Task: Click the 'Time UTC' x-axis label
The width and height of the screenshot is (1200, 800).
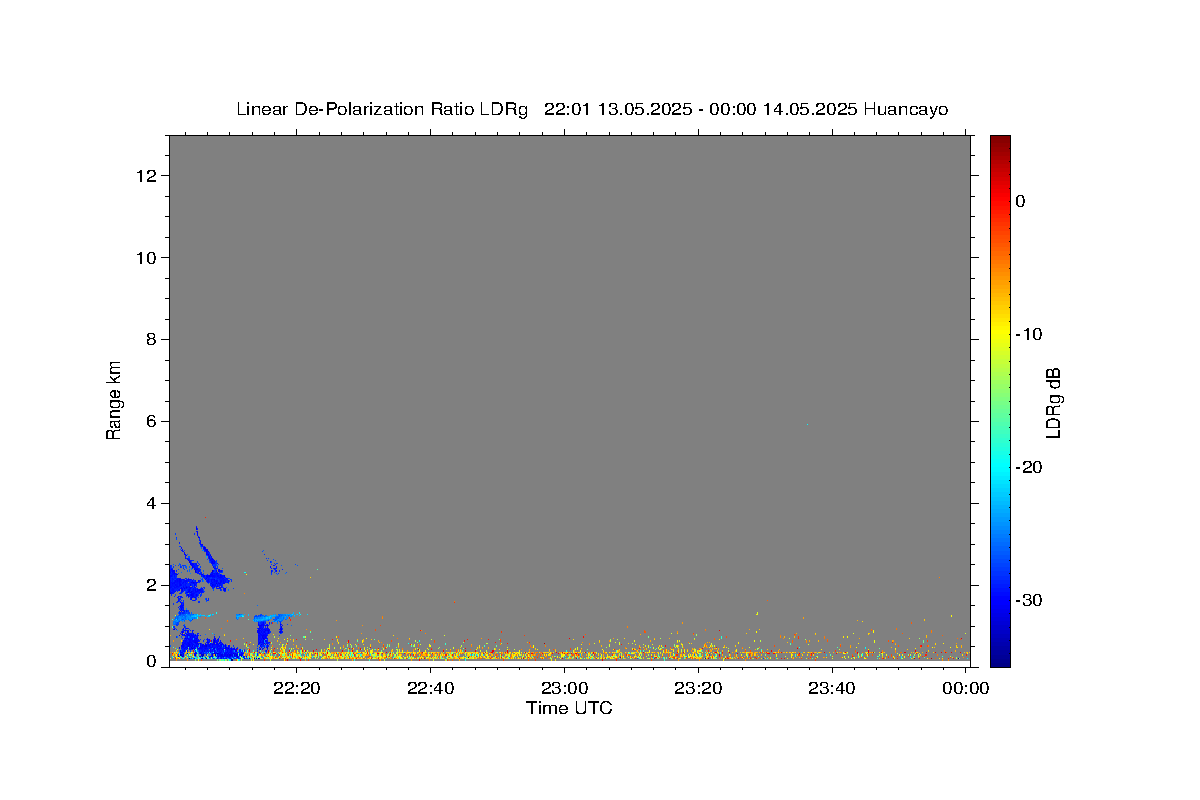Action: pos(569,708)
